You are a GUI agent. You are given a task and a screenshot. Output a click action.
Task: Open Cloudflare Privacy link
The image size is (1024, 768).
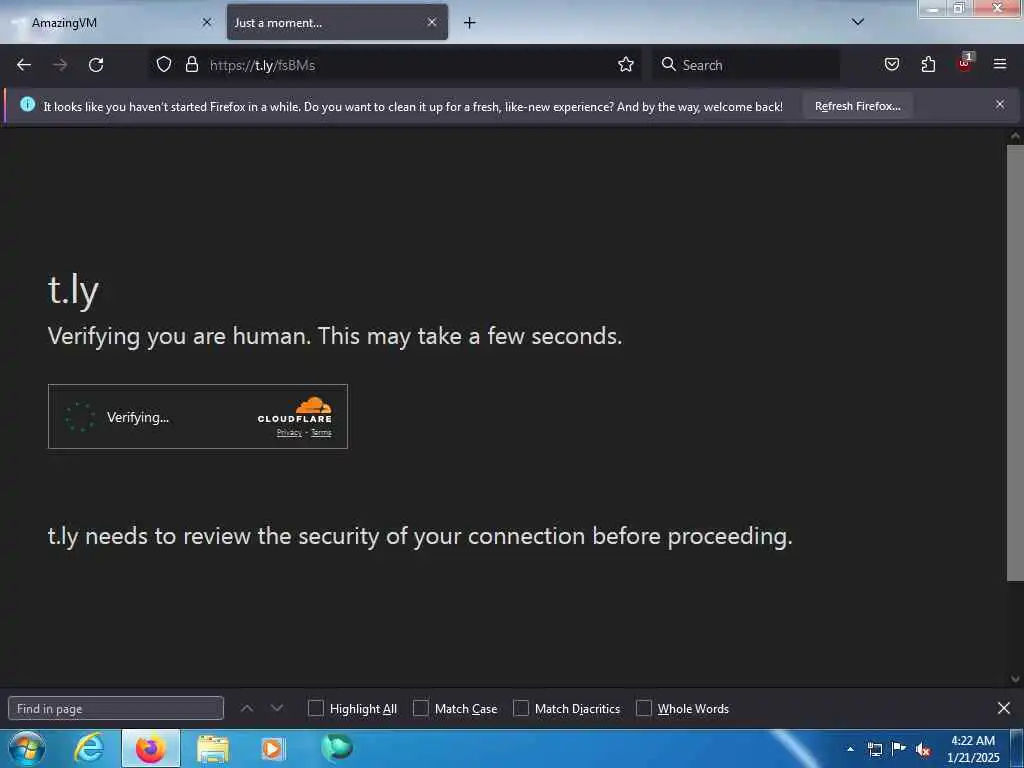coord(289,432)
